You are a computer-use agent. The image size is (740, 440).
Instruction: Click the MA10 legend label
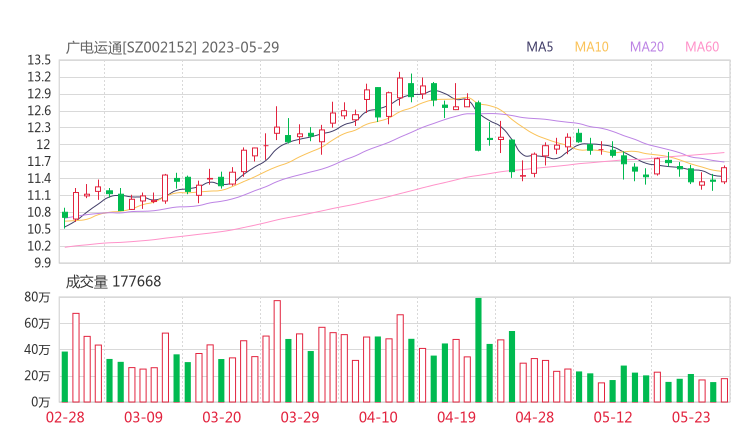(591, 47)
